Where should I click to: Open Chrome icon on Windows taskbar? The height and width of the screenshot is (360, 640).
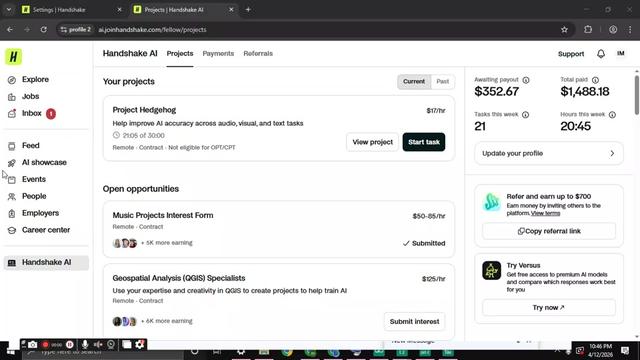coord(287,352)
